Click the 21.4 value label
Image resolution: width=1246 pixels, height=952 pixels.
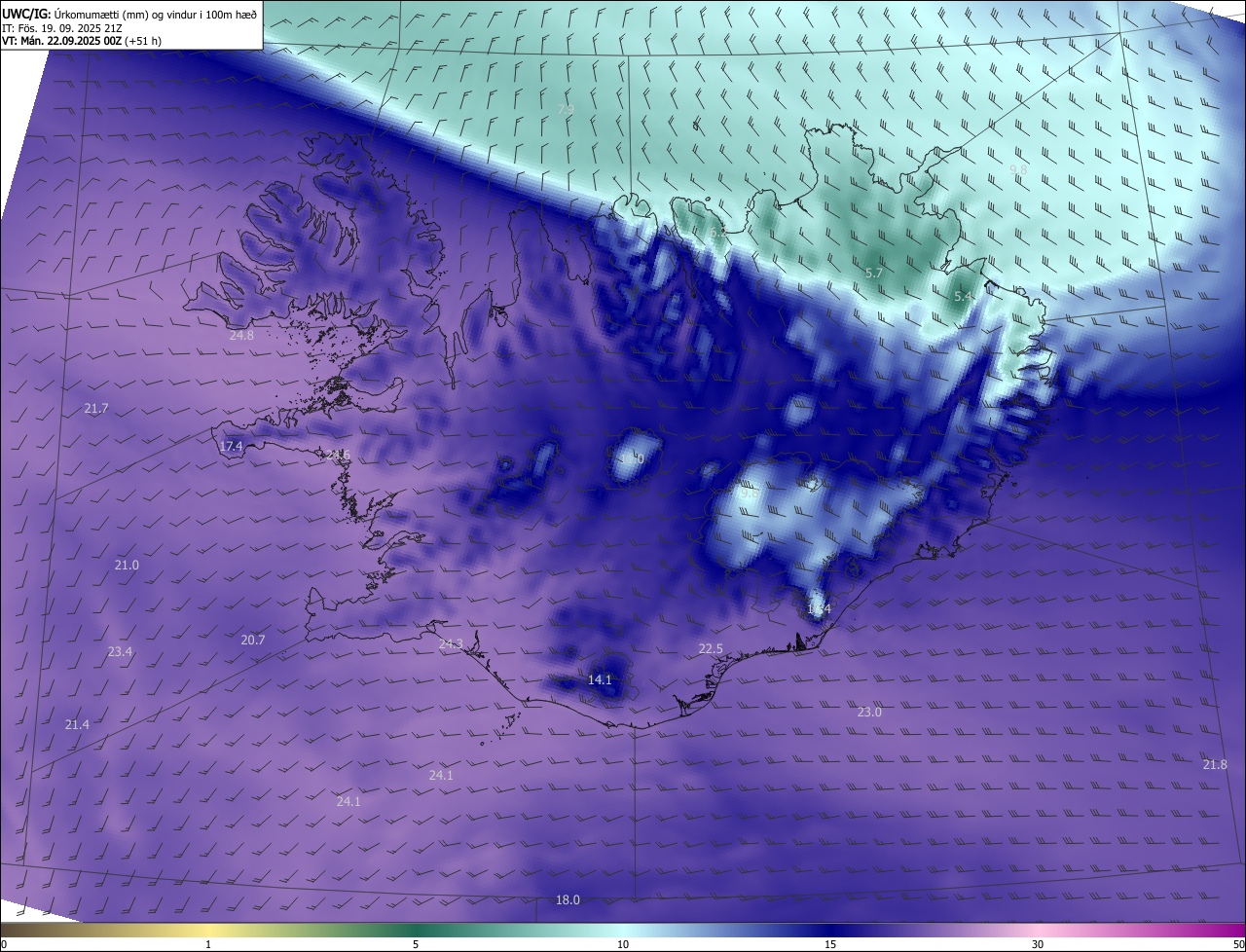pyautogui.click(x=77, y=725)
